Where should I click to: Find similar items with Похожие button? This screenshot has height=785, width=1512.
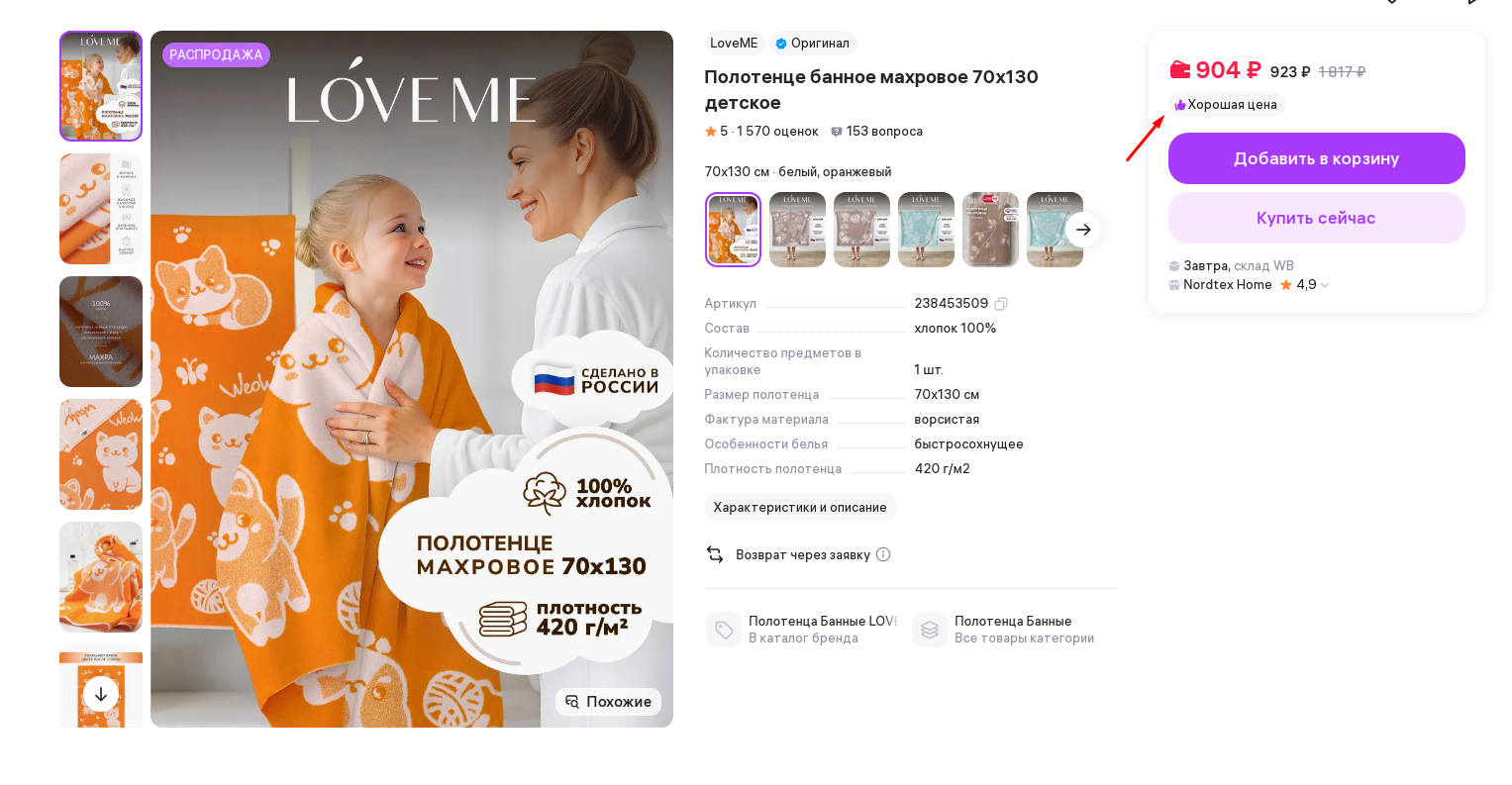pos(608,702)
